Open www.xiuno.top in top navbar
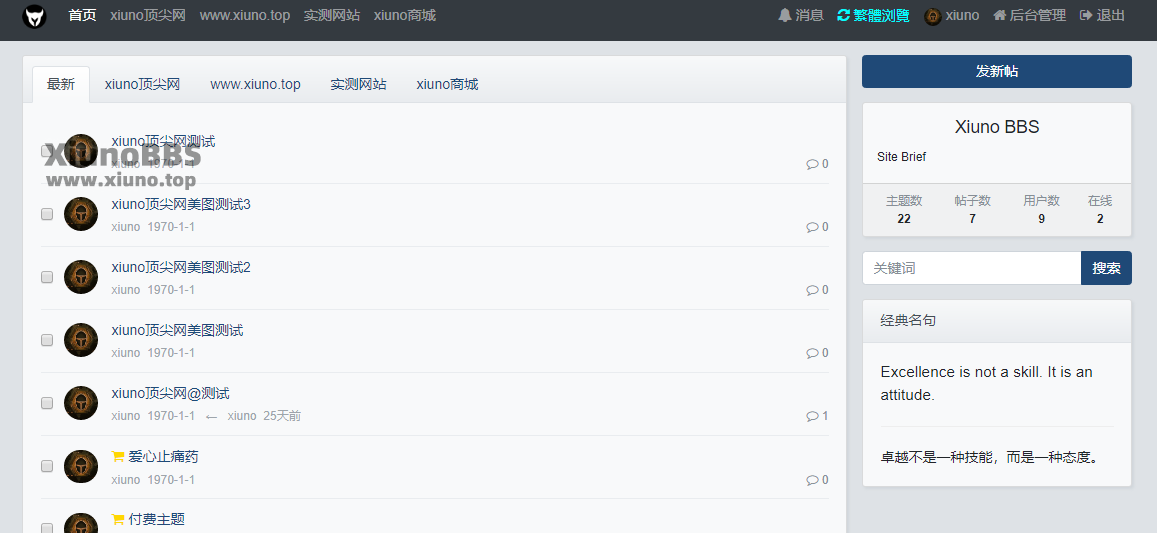Viewport: 1157px width, 533px height. tap(245, 16)
